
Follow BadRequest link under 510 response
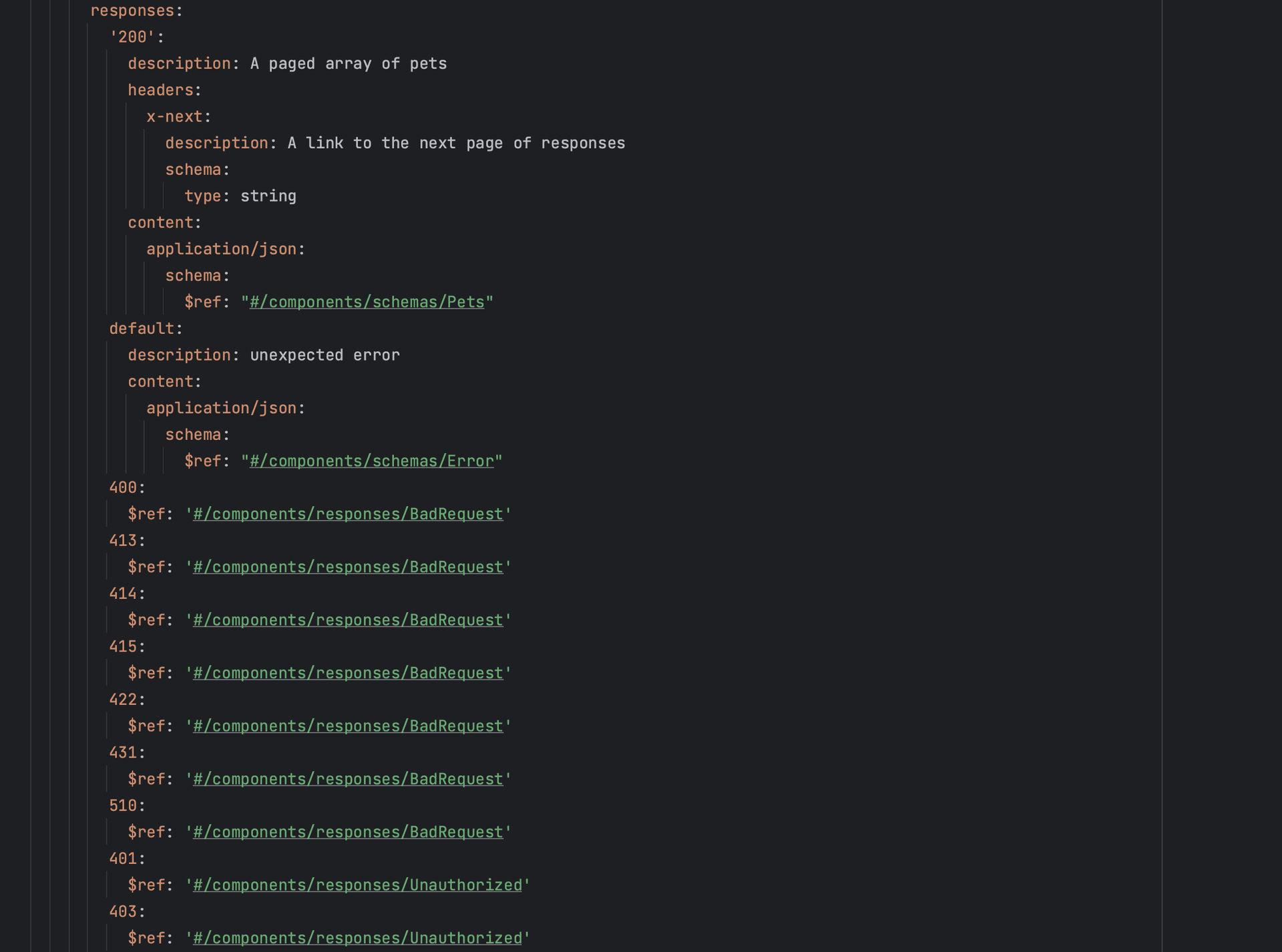[x=348, y=832]
